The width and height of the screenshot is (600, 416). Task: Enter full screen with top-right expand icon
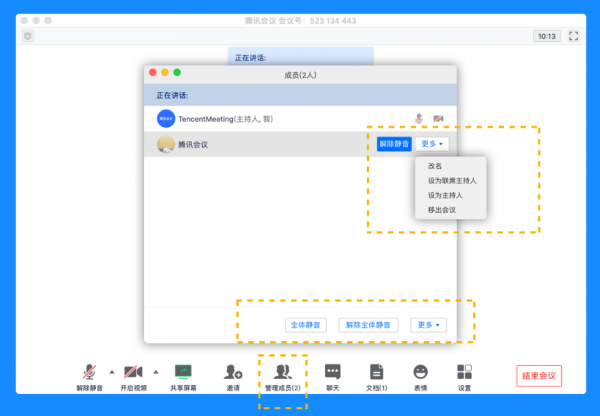coord(574,35)
